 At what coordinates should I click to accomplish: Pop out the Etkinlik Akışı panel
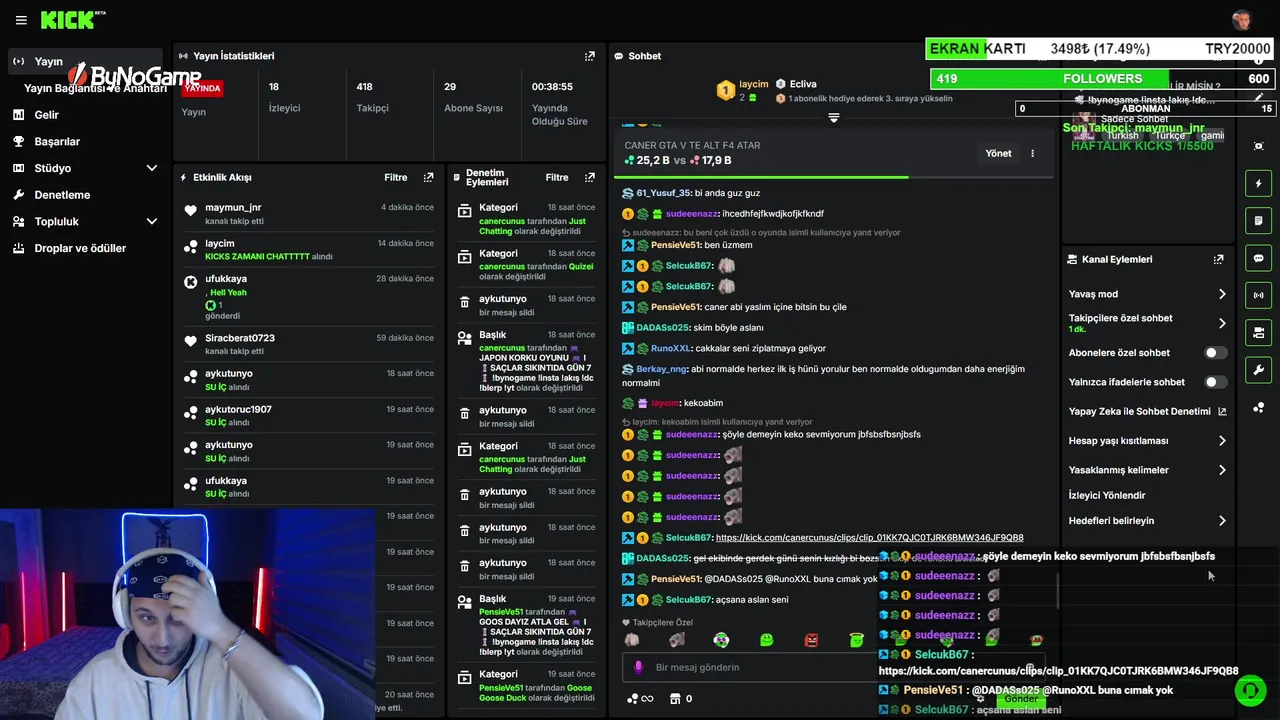429,177
